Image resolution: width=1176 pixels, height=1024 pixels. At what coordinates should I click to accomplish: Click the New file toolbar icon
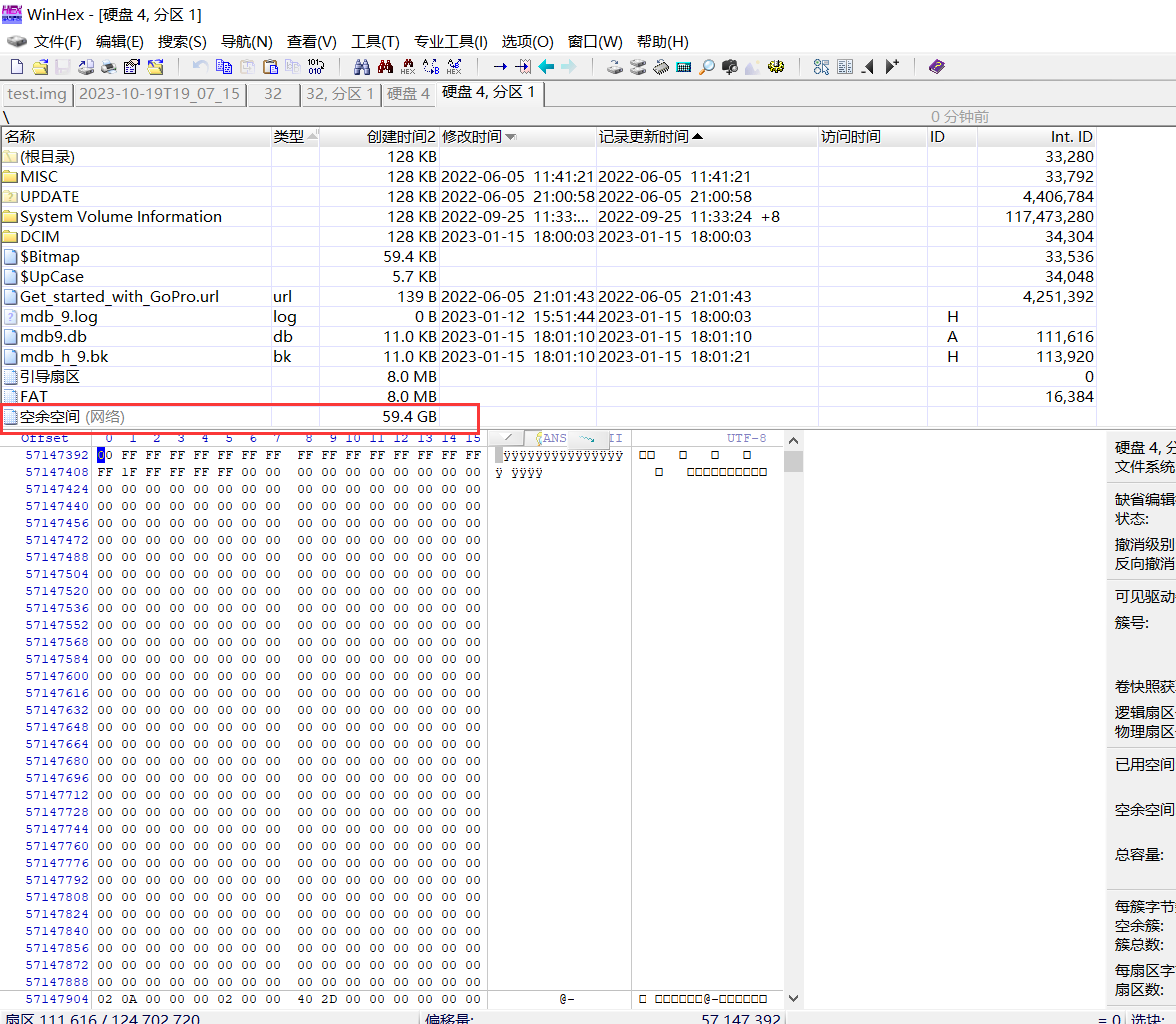coord(16,67)
